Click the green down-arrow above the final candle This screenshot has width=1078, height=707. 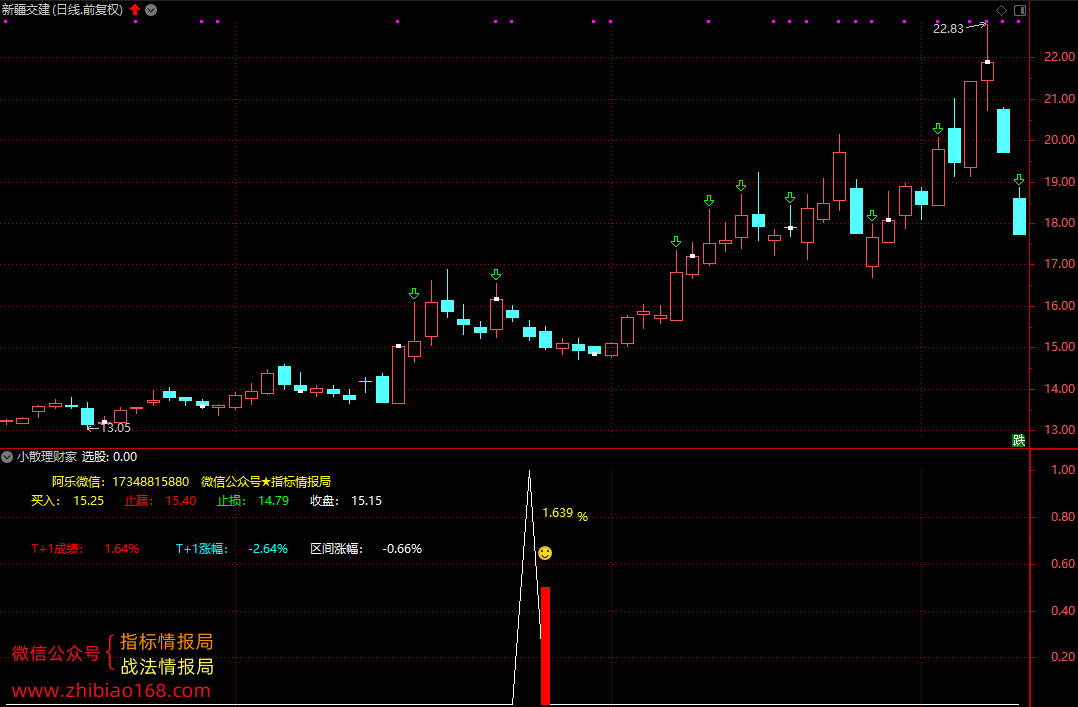tap(1019, 180)
